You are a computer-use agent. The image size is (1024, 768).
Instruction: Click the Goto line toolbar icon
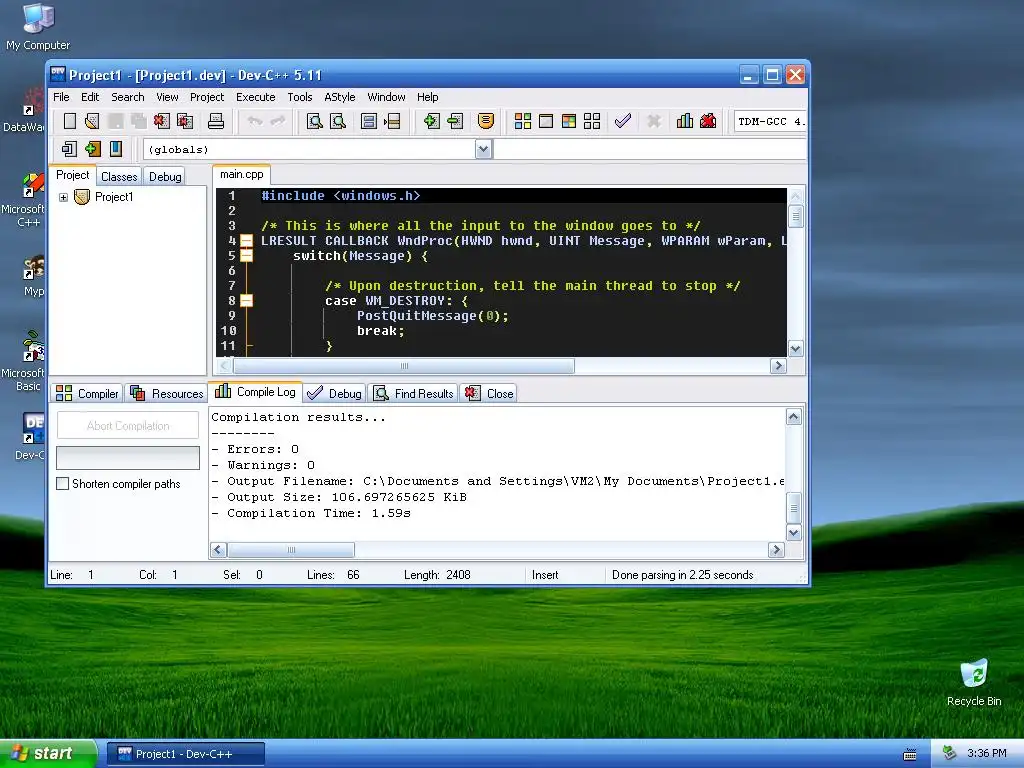pyautogui.click(x=392, y=121)
